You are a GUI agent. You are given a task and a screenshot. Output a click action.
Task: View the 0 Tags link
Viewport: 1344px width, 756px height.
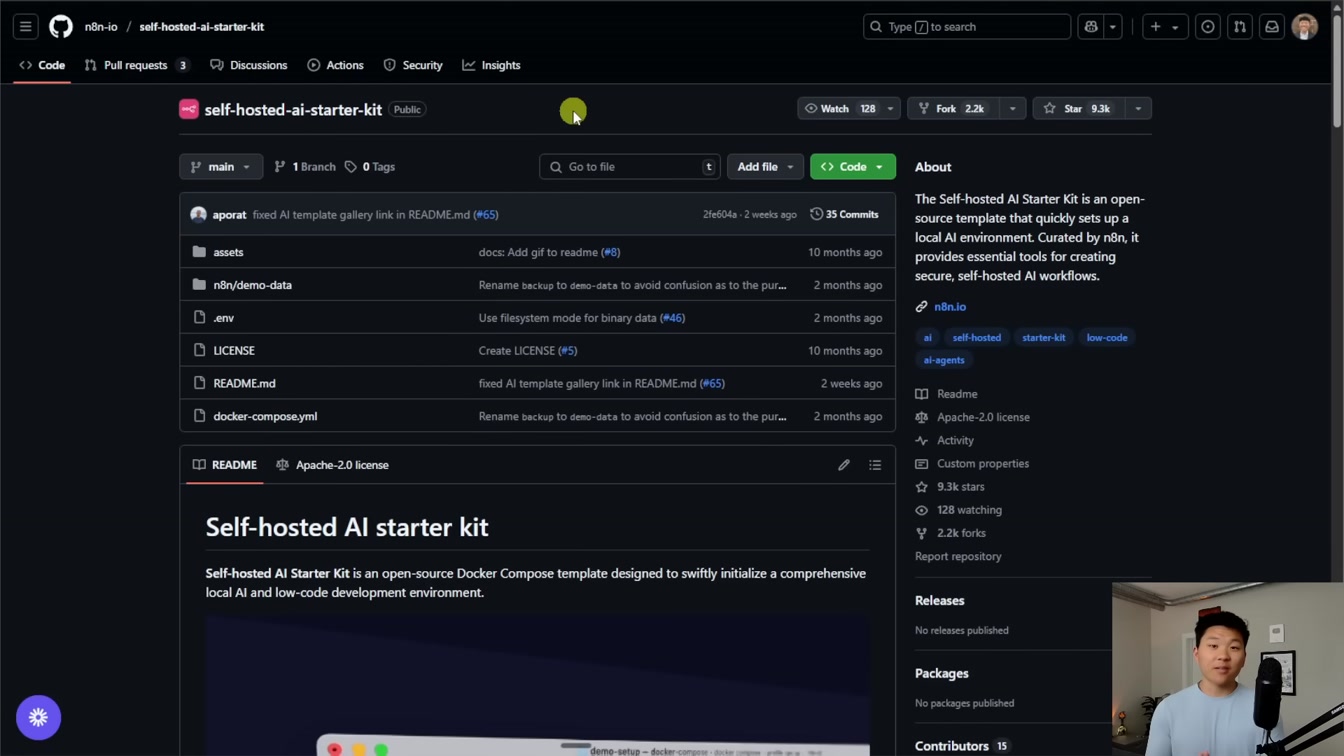click(370, 167)
